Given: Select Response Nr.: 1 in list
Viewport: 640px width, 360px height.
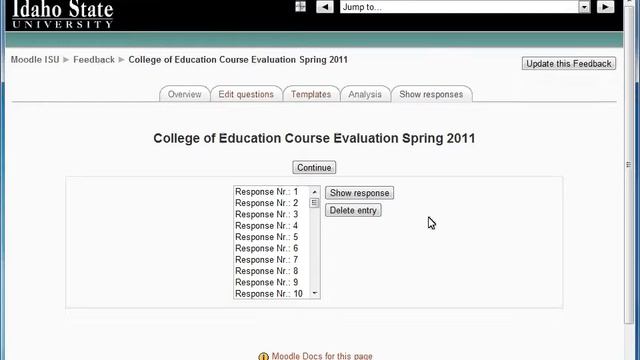Looking at the screenshot, I should [x=271, y=192].
